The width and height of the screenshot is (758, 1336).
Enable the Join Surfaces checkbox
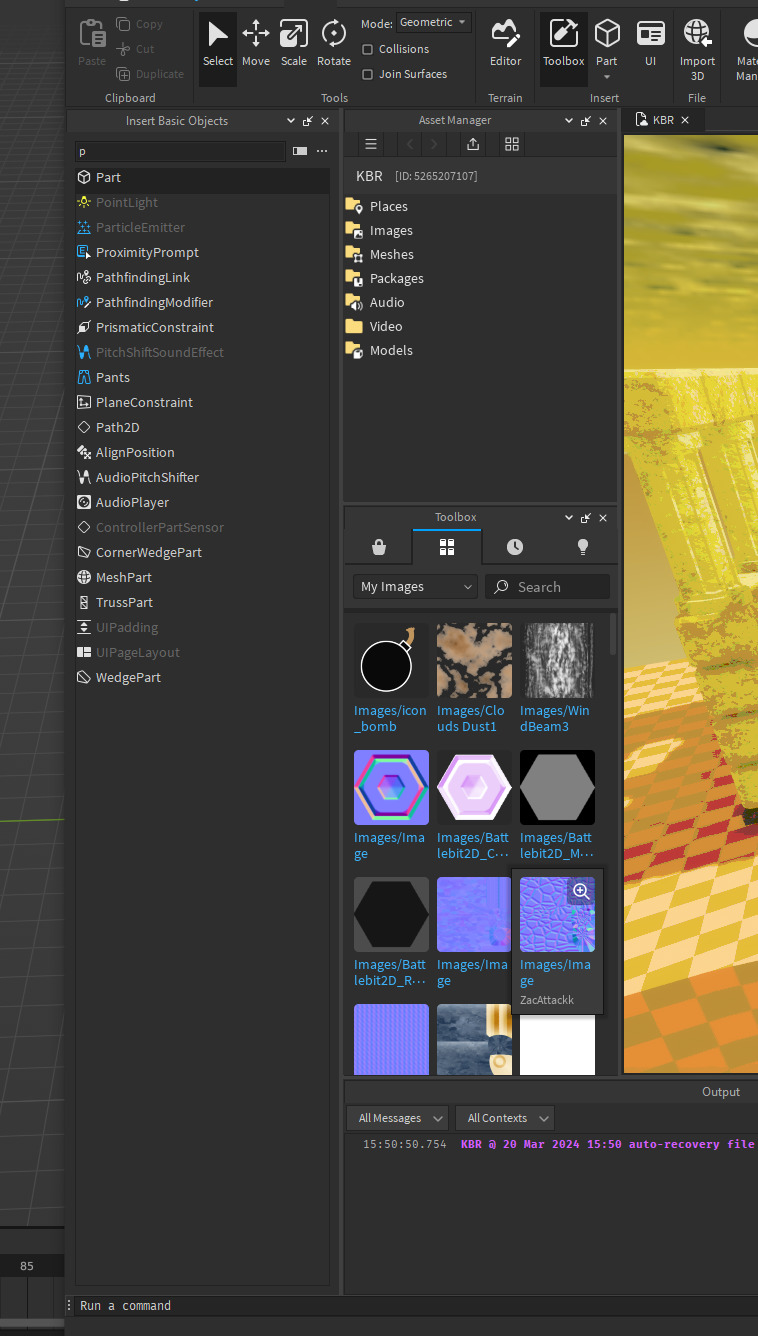tap(368, 74)
